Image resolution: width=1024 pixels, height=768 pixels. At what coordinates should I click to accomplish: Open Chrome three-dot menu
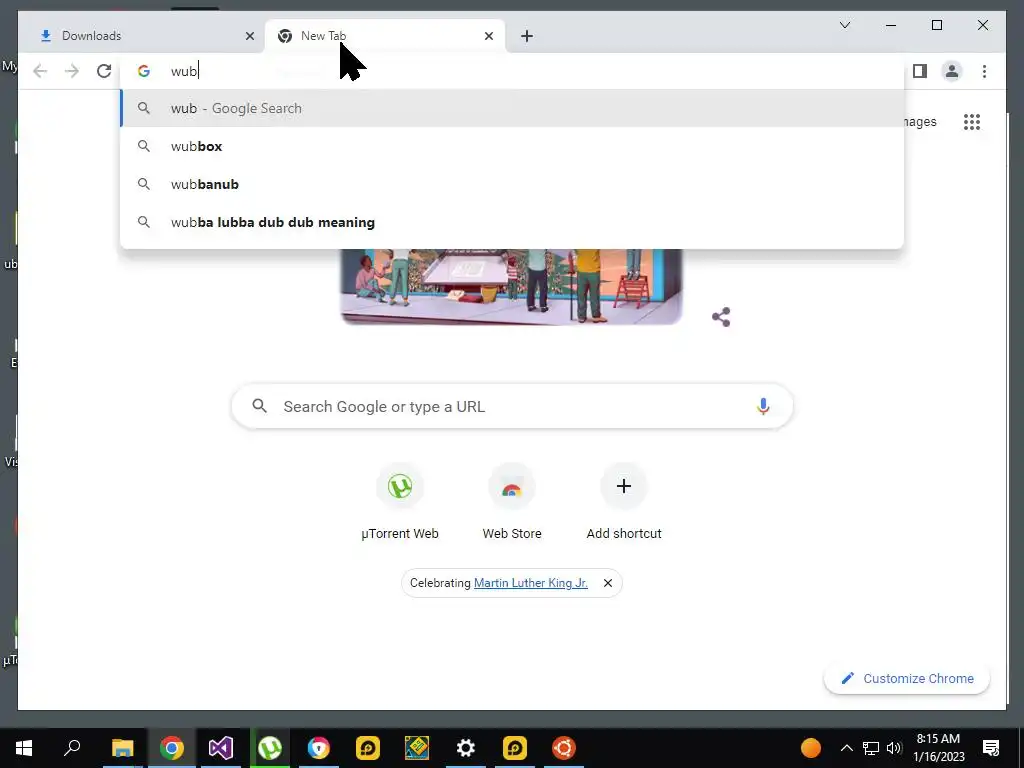984,71
